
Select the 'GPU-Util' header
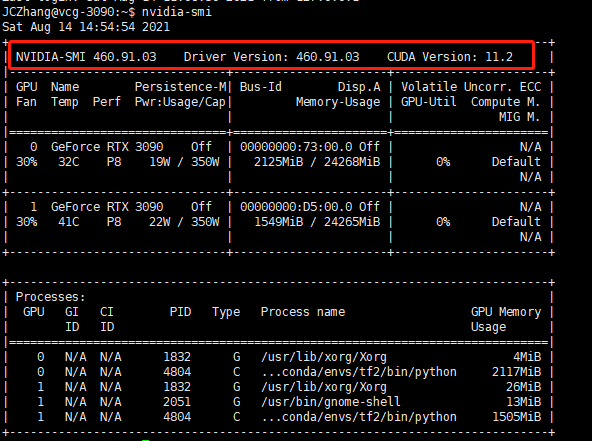pyautogui.click(x=429, y=102)
